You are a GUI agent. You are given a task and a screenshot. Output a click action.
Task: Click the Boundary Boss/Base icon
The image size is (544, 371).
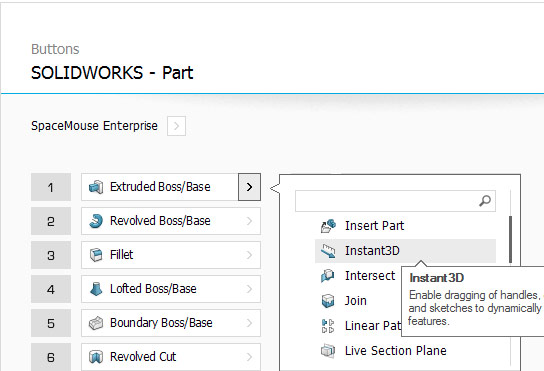click(x=96, y=323)
